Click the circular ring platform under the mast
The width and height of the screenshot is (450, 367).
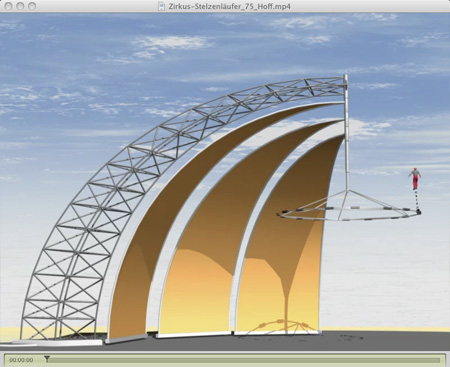point(348,212)
